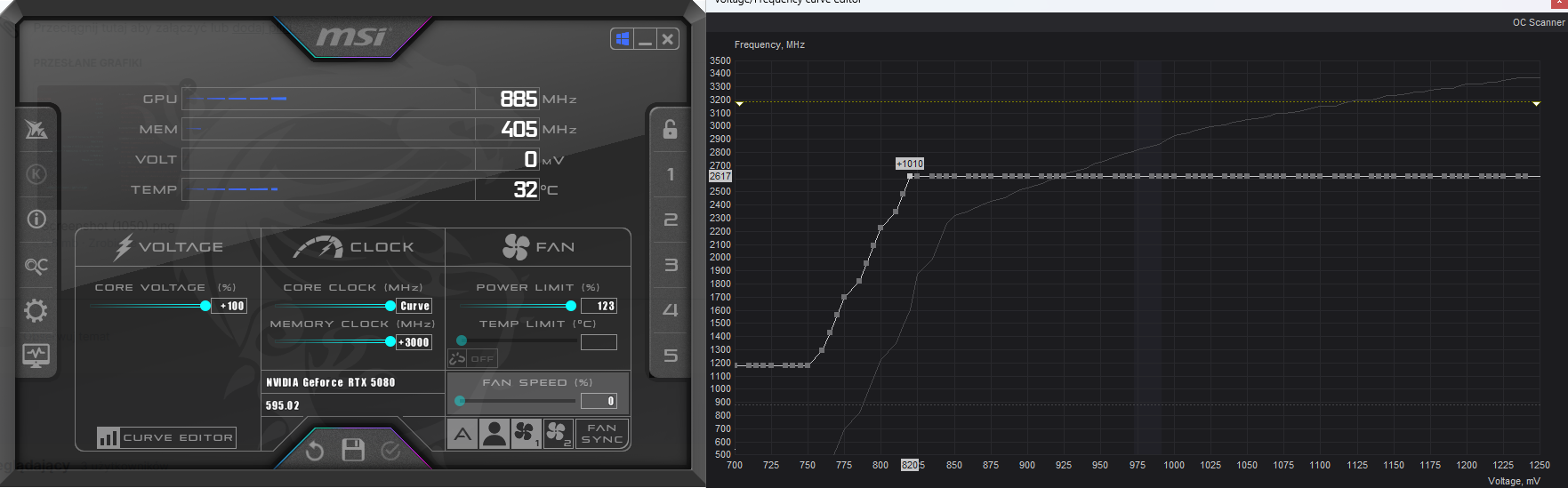Screen dimensions: 1568x488
Task: Enable user-defined fan control mode
Action: 495,434
